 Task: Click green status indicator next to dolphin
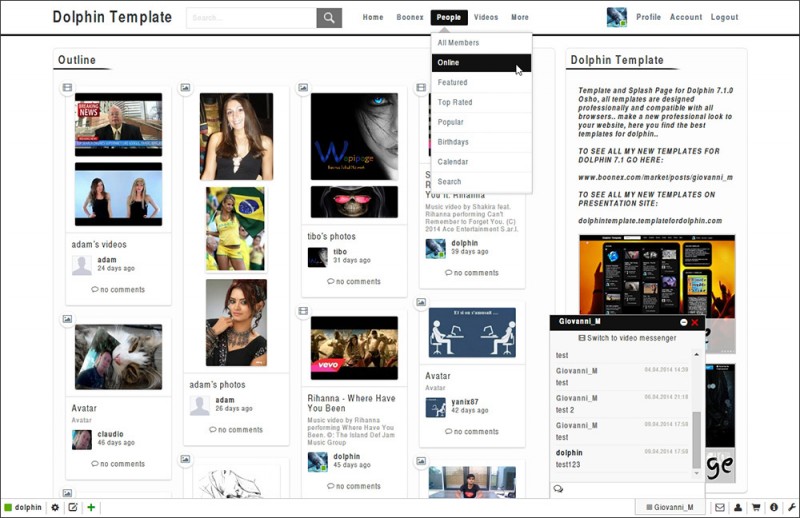(x=8, y=507)
